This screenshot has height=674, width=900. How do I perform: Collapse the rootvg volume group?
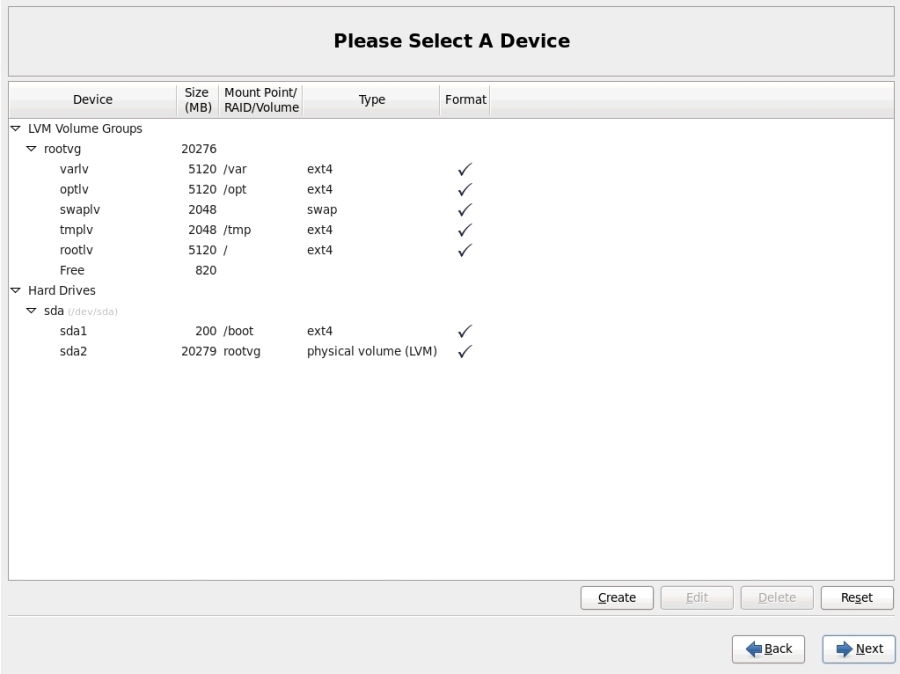31,149
